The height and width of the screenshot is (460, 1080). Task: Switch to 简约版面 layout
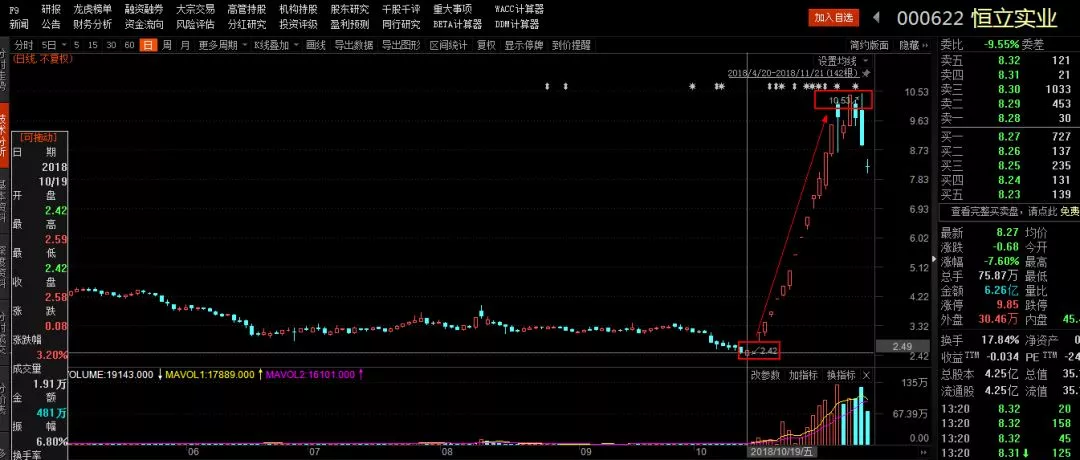pos(869,45)
